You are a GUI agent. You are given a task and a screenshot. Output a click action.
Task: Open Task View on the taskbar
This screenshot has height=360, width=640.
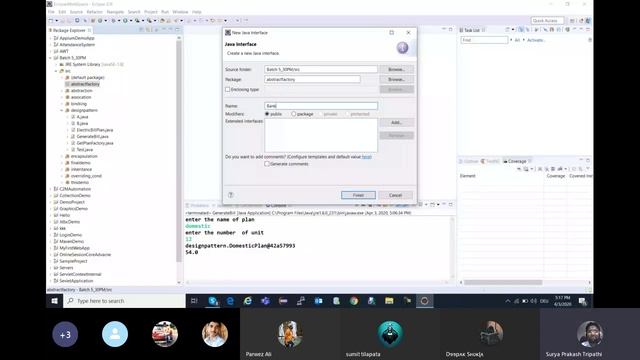(x=194, y=301)
